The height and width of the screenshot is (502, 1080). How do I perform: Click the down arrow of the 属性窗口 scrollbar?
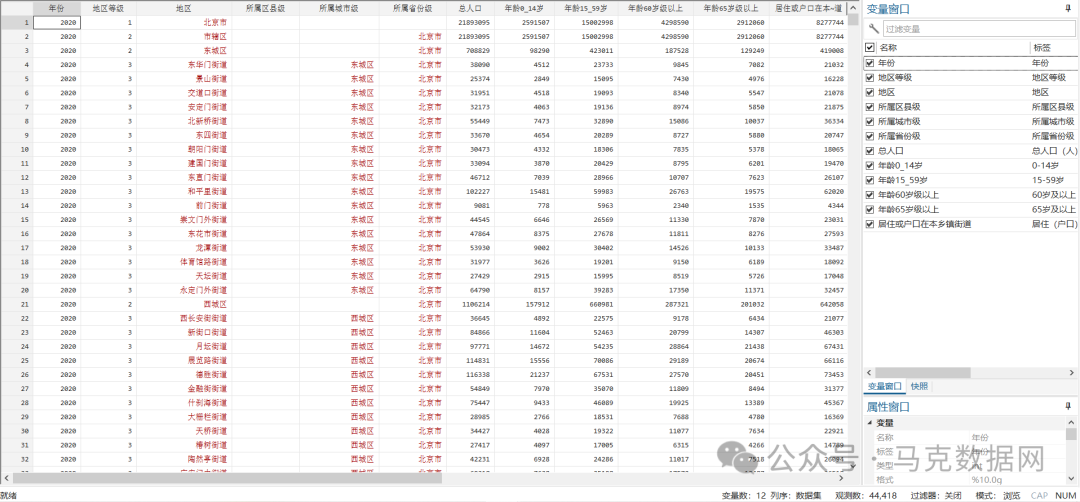(1071, 480)
